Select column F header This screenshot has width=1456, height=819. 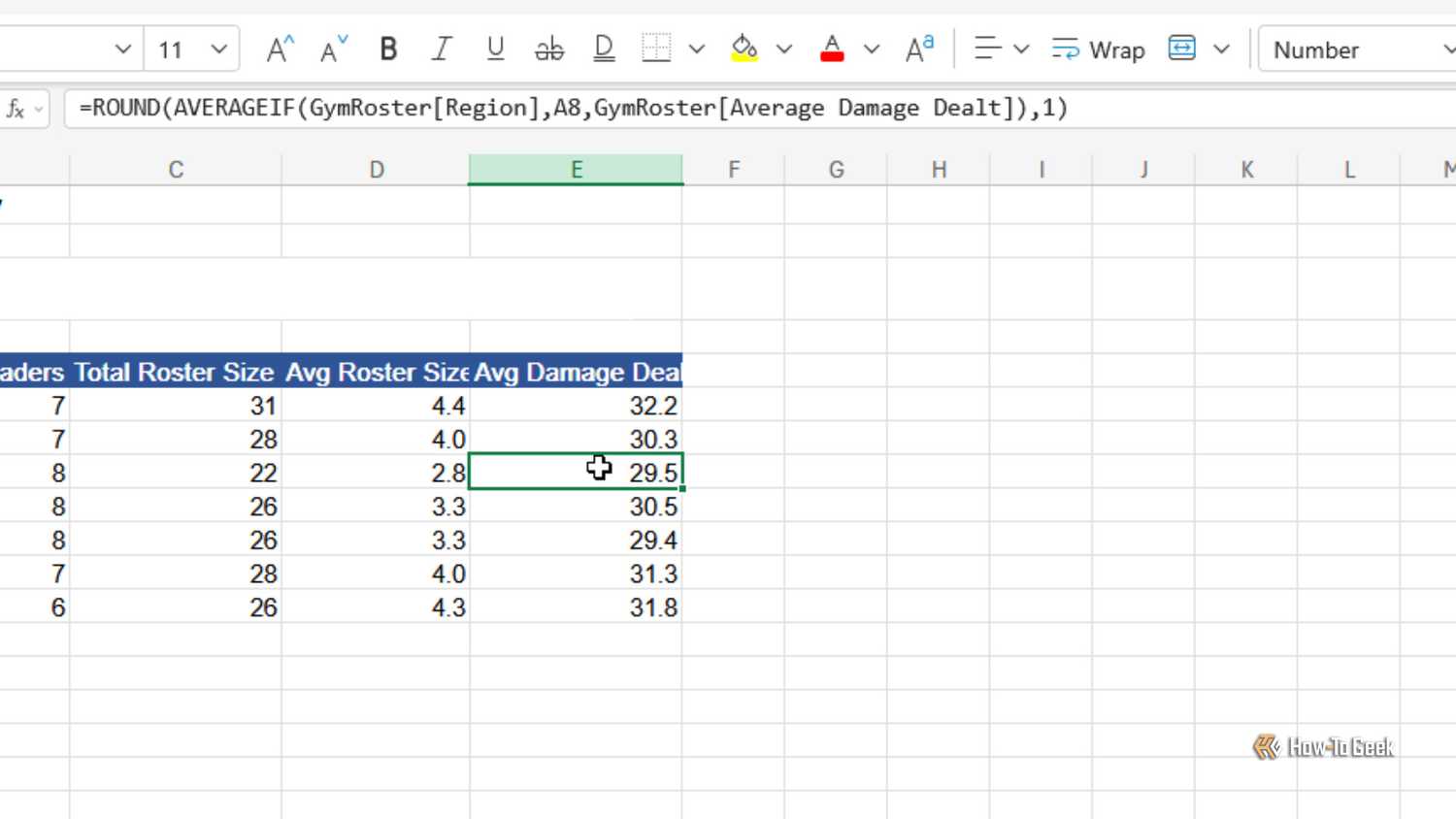tap(734, 170)
